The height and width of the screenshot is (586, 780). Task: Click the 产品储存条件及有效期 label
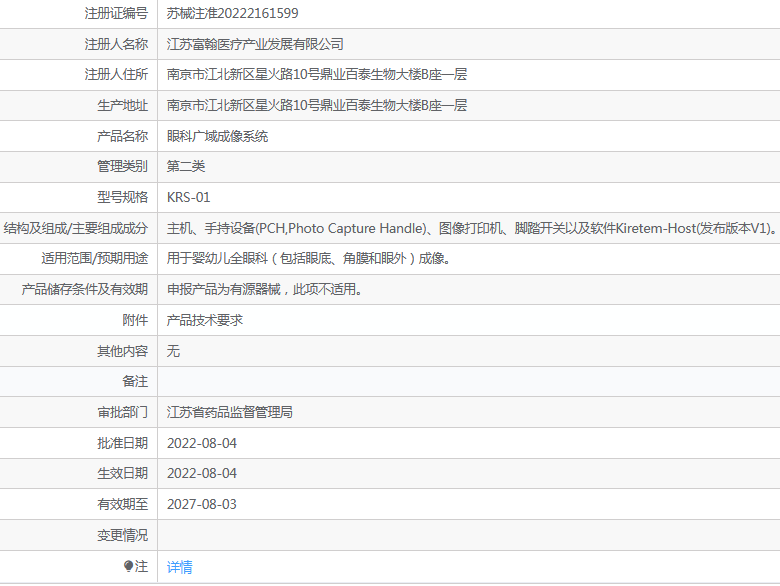coord(85,290)
